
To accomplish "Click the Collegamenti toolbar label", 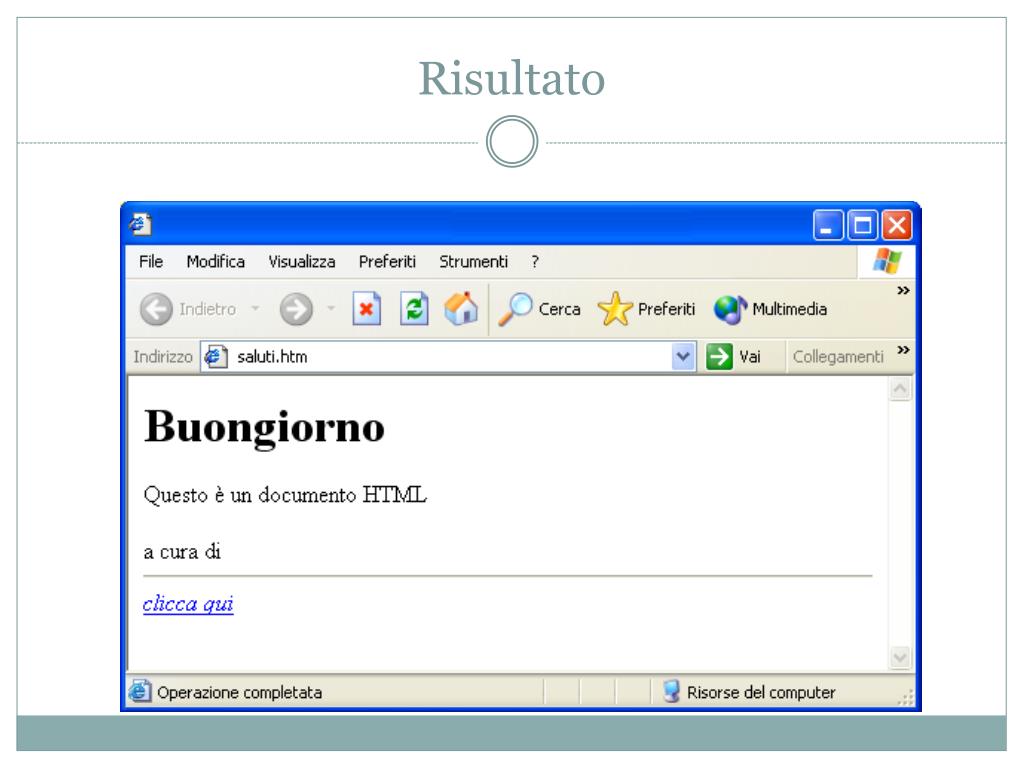I will [x=838, y=357].
